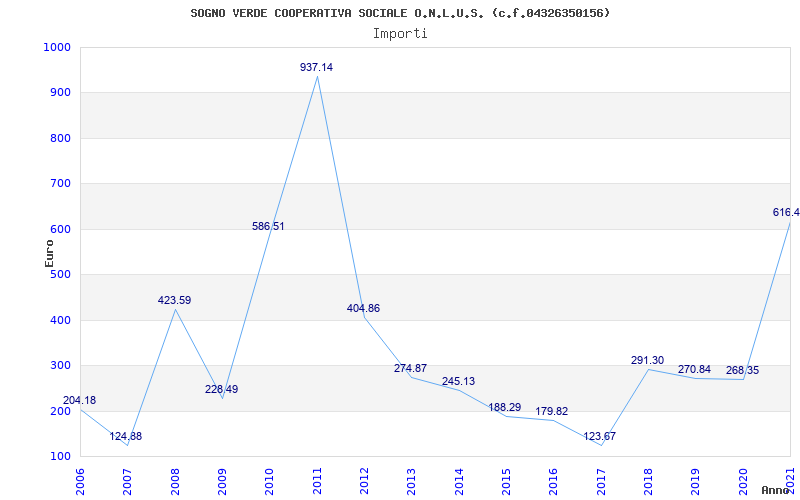The image size is (800, 500).
Task: Select the 270.84 data label
Action: click(694, 369)
